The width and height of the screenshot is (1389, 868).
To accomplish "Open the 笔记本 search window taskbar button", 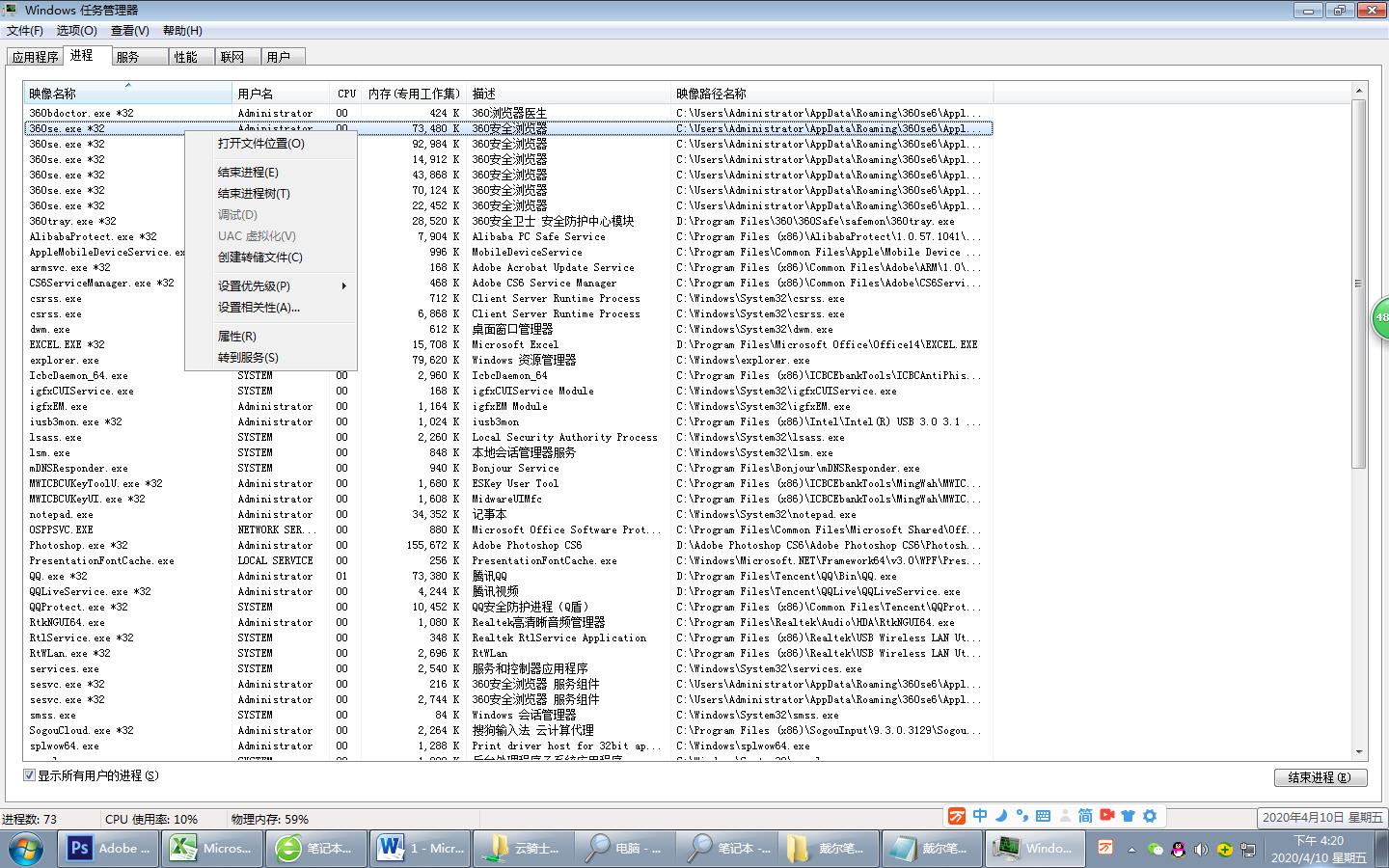I will click(x=729, y=848).
